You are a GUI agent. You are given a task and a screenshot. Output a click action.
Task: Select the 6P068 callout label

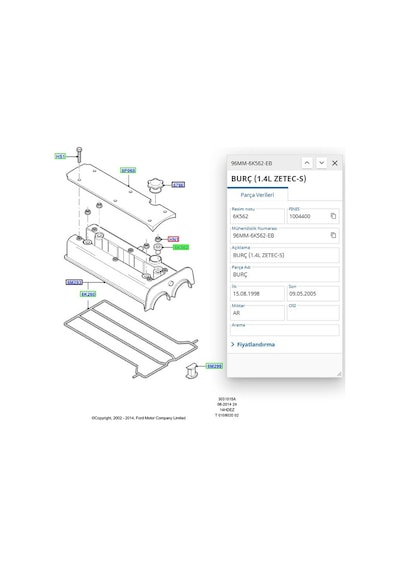click(128, 170)
